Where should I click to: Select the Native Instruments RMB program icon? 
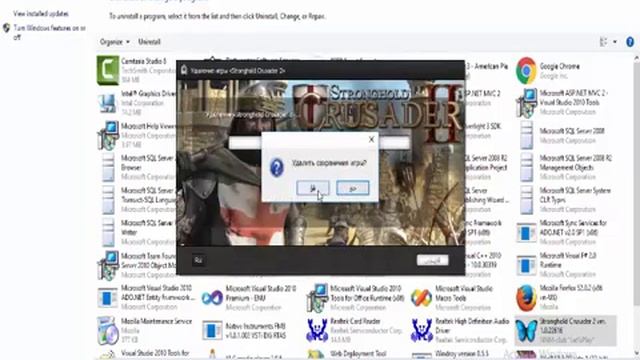pos(212,330)
